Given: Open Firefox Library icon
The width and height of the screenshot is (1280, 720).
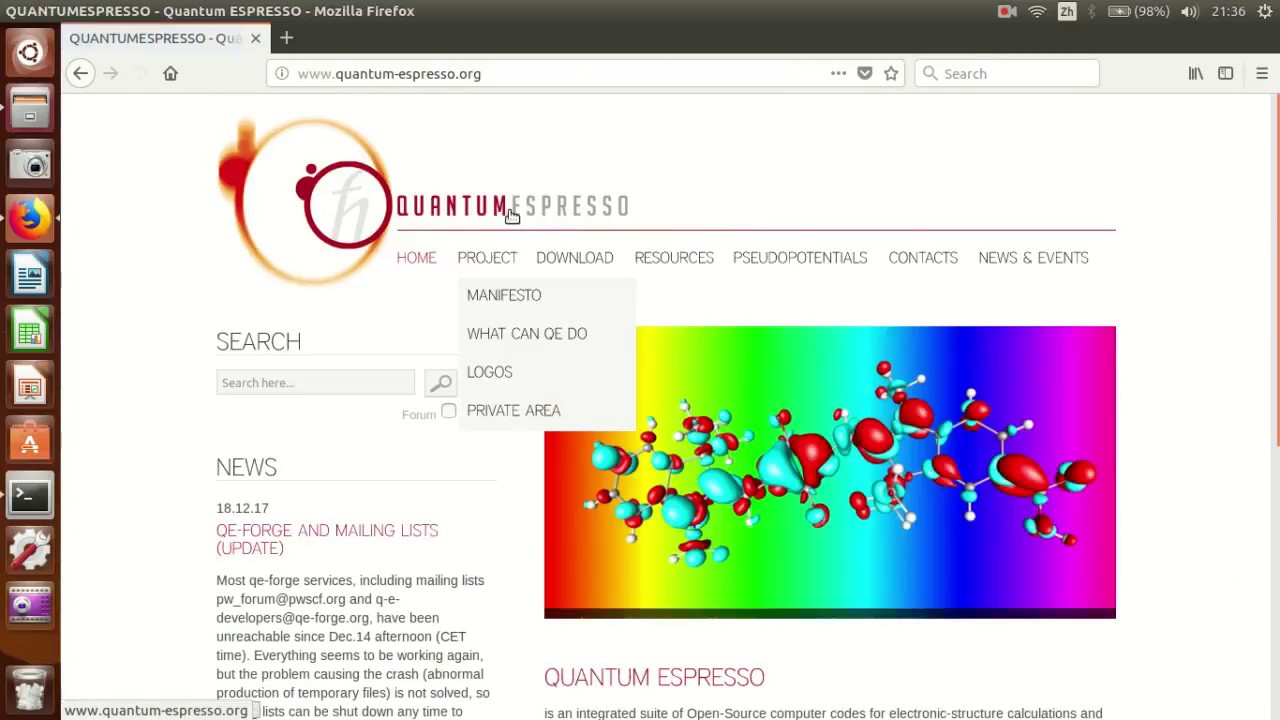Looking at the screenshot, I should 1196,73.
